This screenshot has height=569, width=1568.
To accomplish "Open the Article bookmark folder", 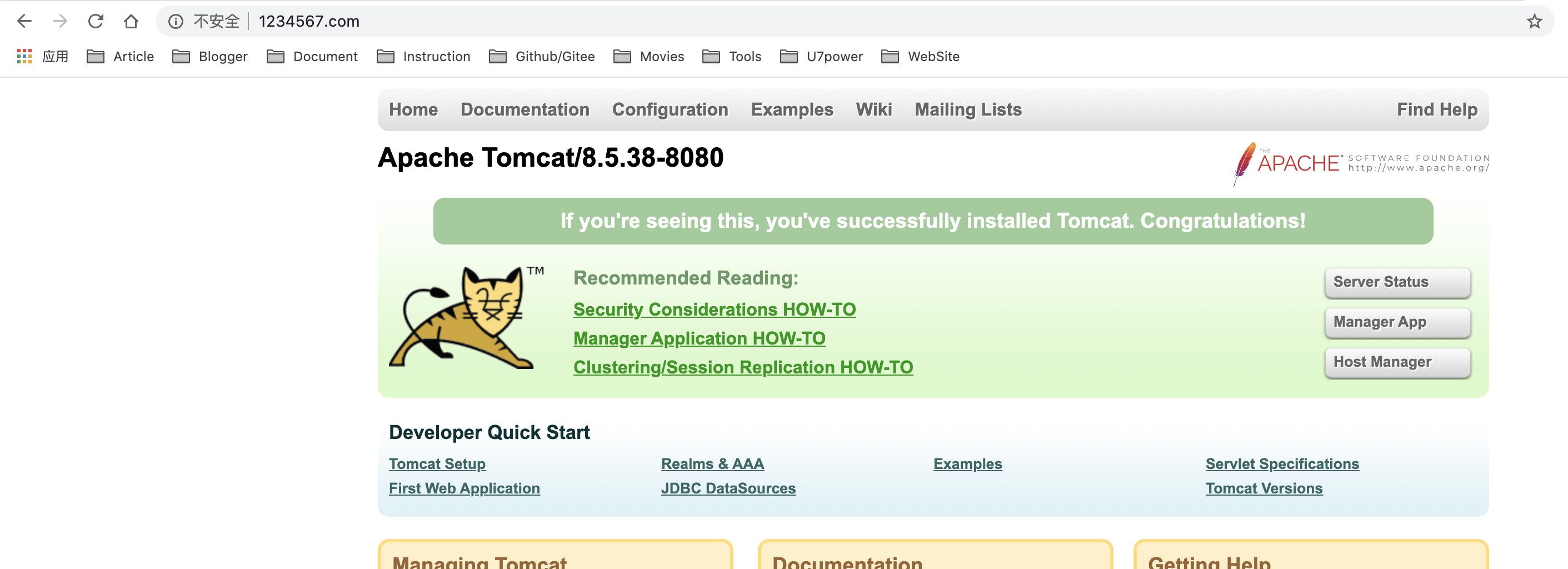I will (121, 57).
